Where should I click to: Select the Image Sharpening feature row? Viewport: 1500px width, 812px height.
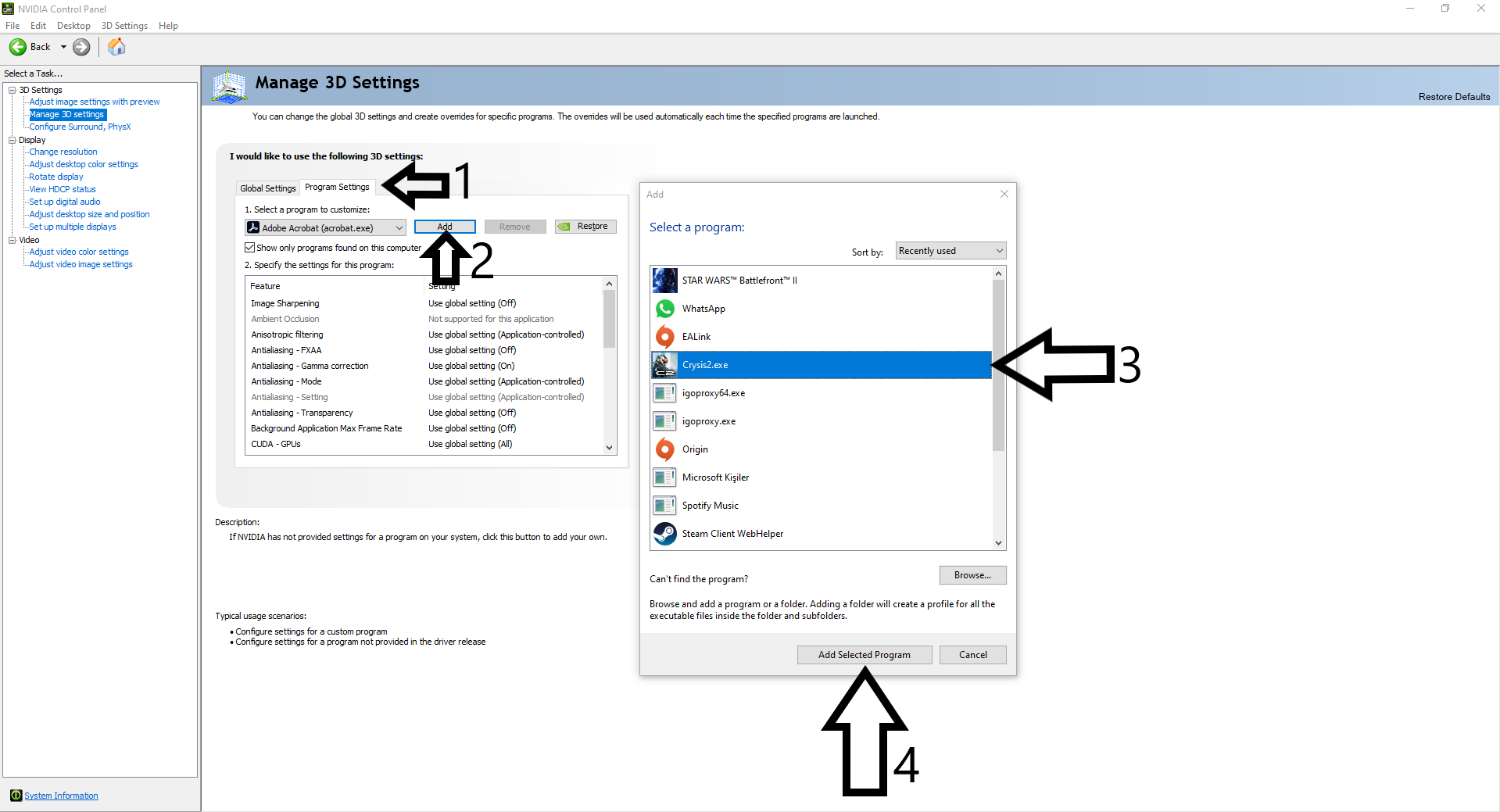click(424, 303)
